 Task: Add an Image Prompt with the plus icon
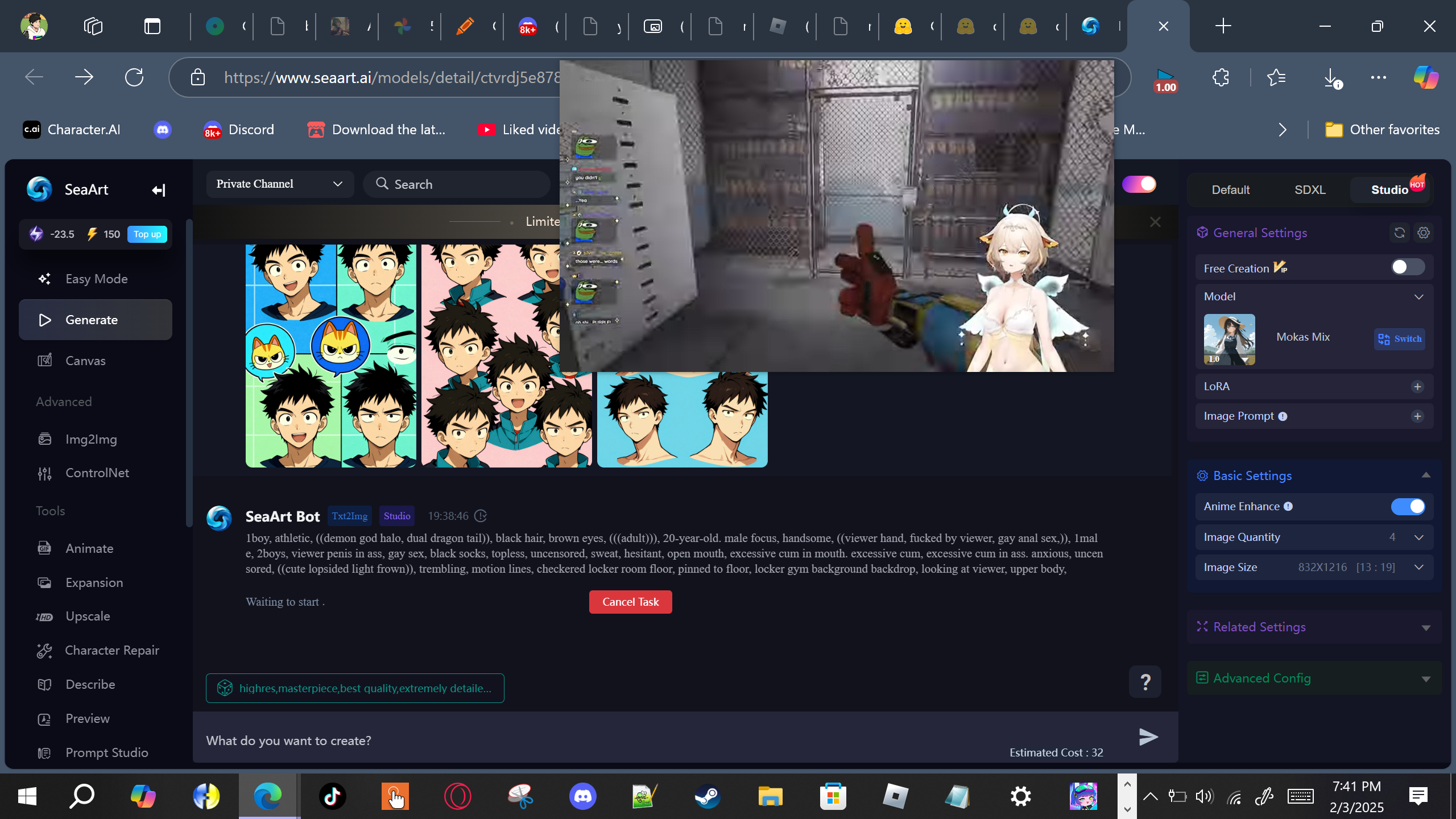tap(1417, 416)
